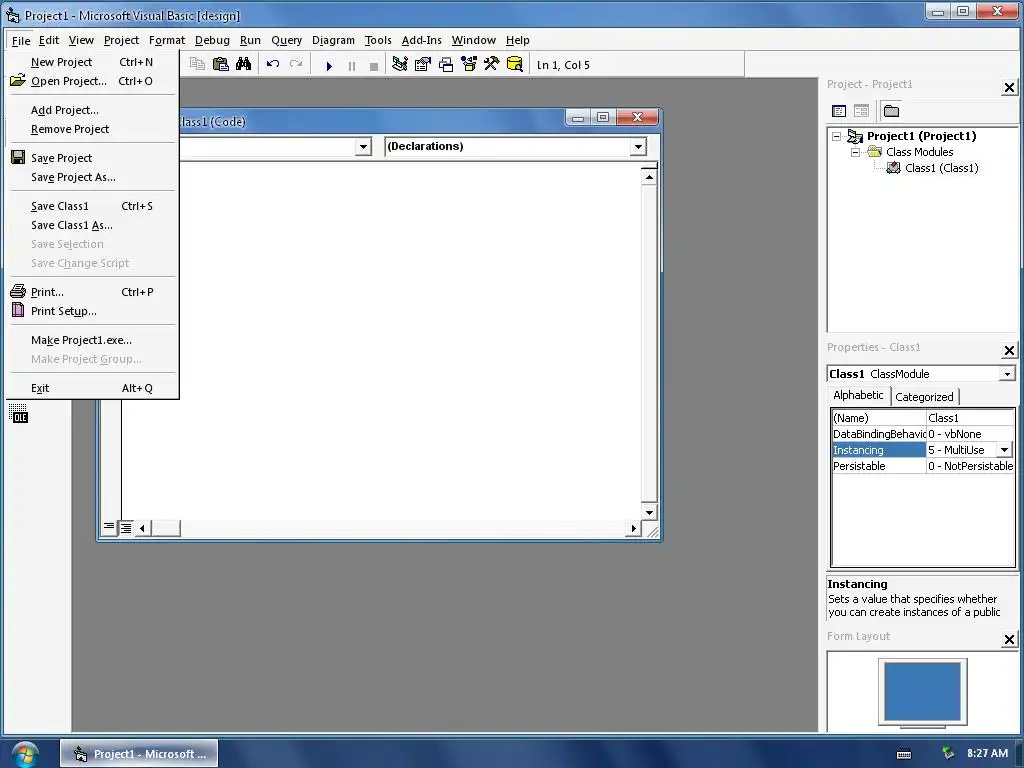This screenshot has height=768, width=1024.
Task: Click the code window scroll up arrow
Action: click(649, 177)
